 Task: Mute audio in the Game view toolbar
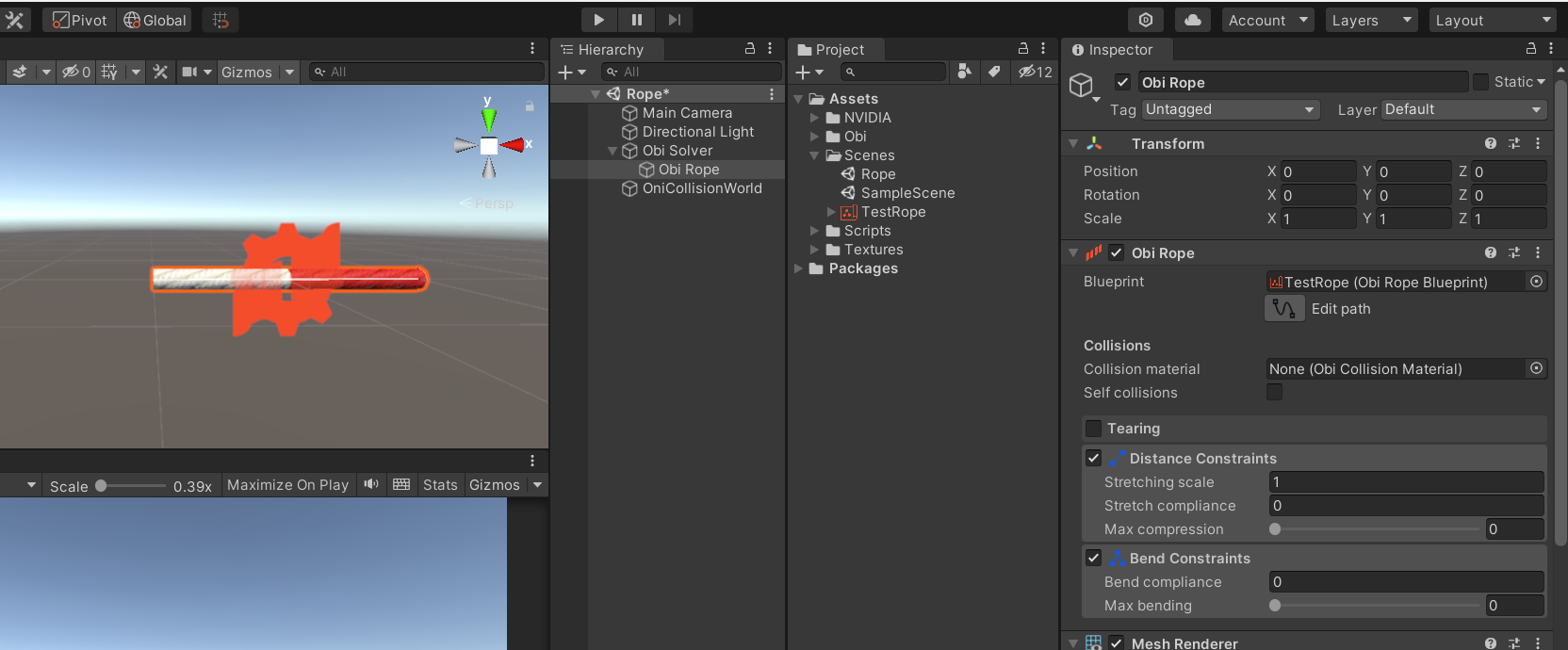[x=371, y=484]
